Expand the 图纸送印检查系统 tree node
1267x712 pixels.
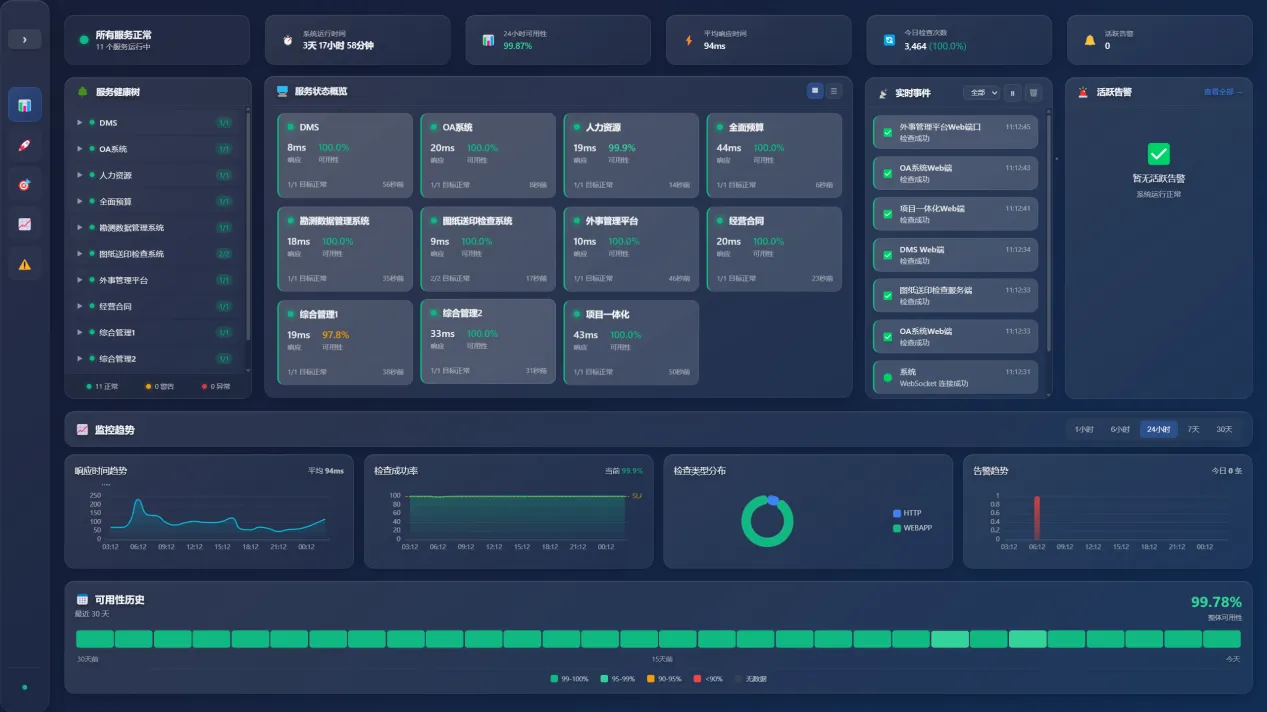pyautogui.click(x=80, y=254)
